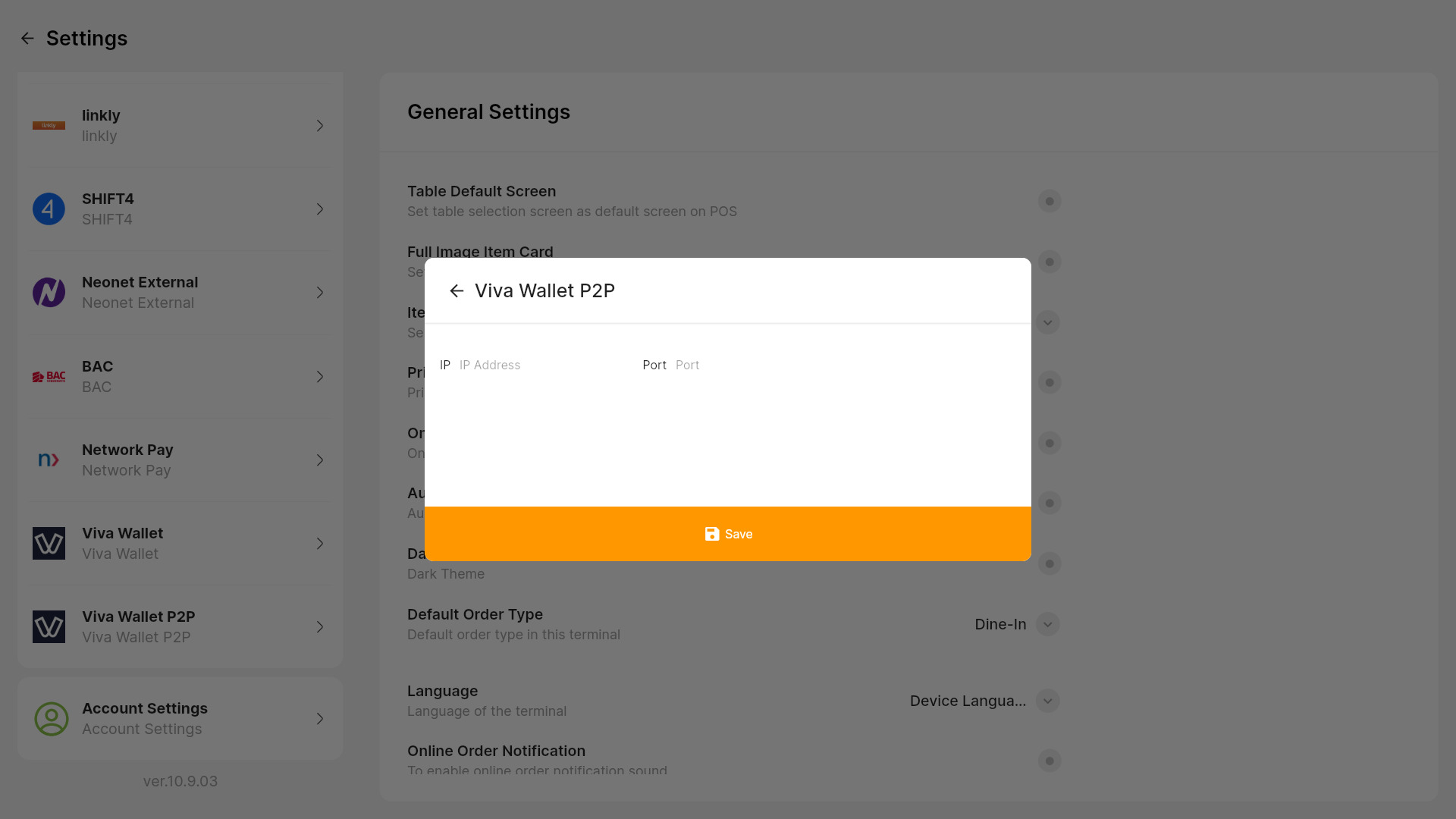
Task: Go back using the Settings header arrow
Action: click(27, 39)
